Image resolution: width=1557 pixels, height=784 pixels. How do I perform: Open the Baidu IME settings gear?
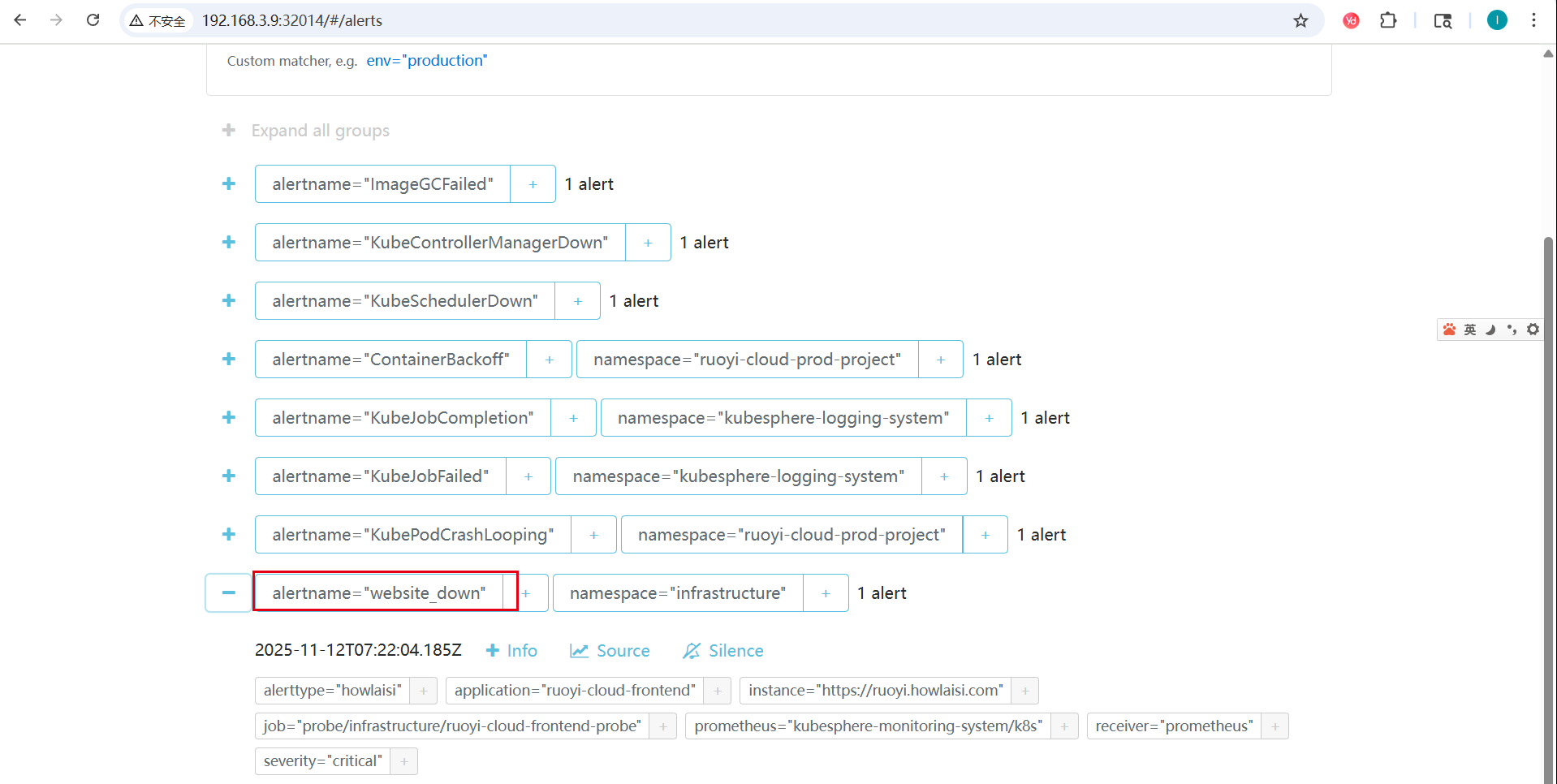pos(1533,330)
